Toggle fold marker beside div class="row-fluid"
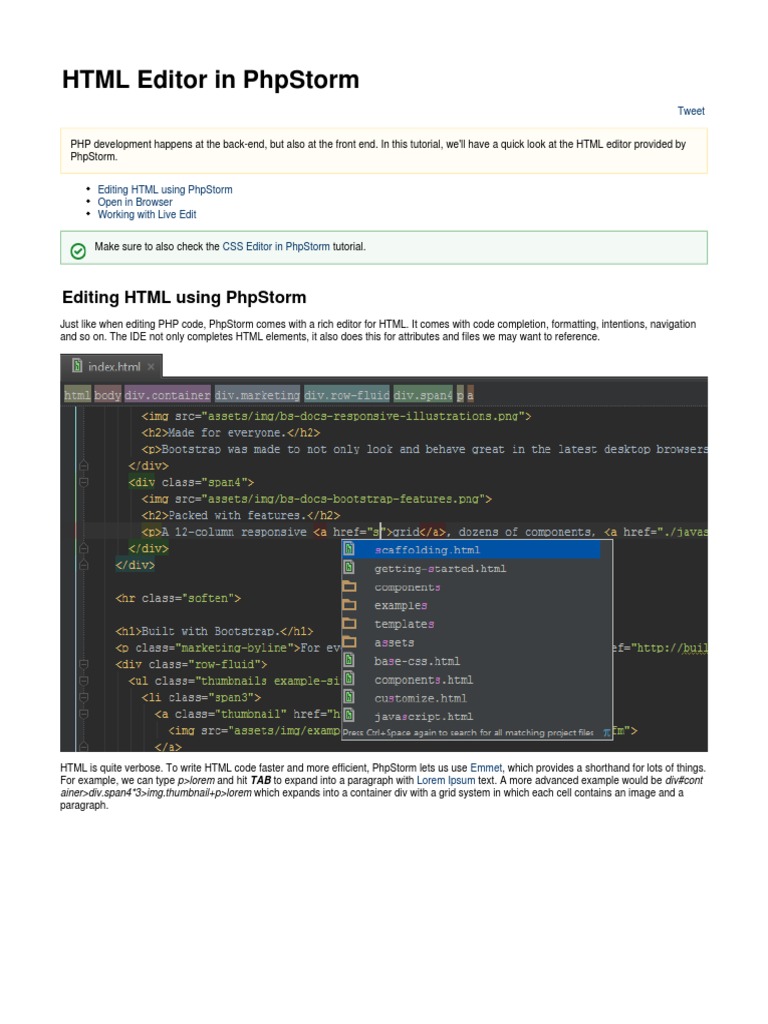This screenshot has height=1024, width=768. point(84,664)
